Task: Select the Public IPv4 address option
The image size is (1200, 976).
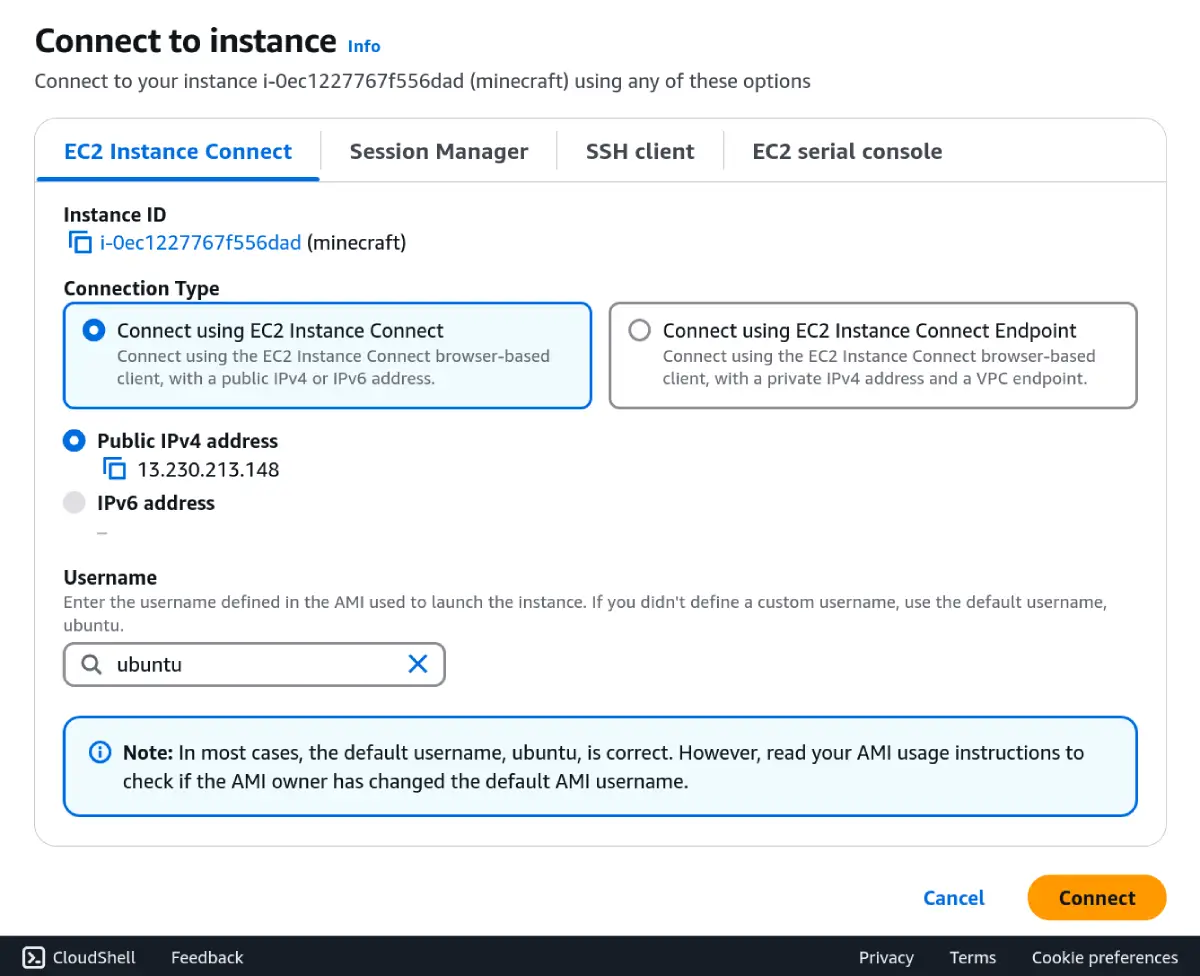Action: (74, 441)
